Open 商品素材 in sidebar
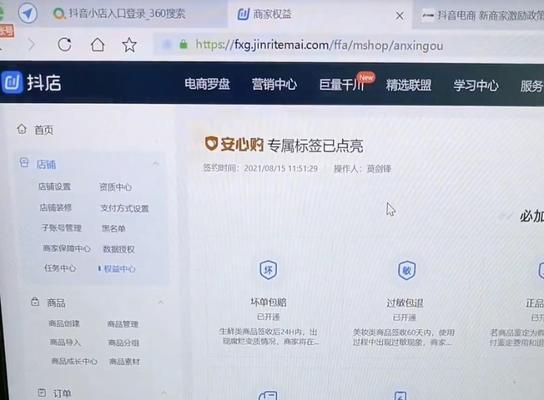This screenshot has width=544, height=400. click(125, 361)
